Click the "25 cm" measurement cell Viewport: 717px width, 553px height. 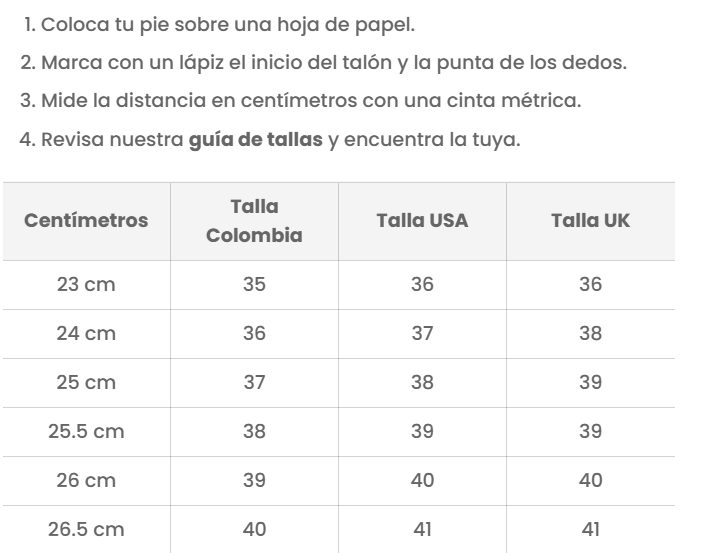pos(86,383)
